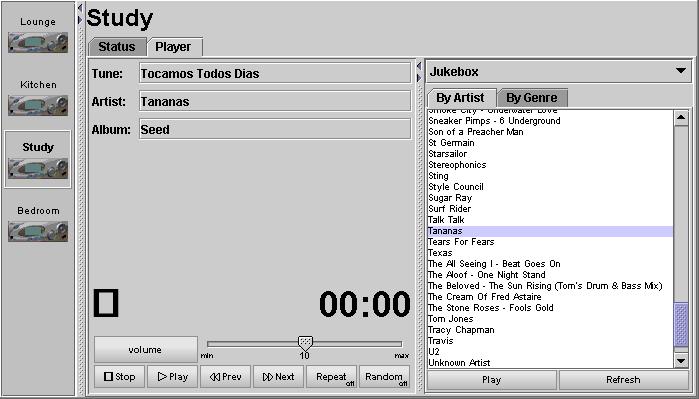Click the artist list scroll down arrow
699x399 pixels.
681,360
